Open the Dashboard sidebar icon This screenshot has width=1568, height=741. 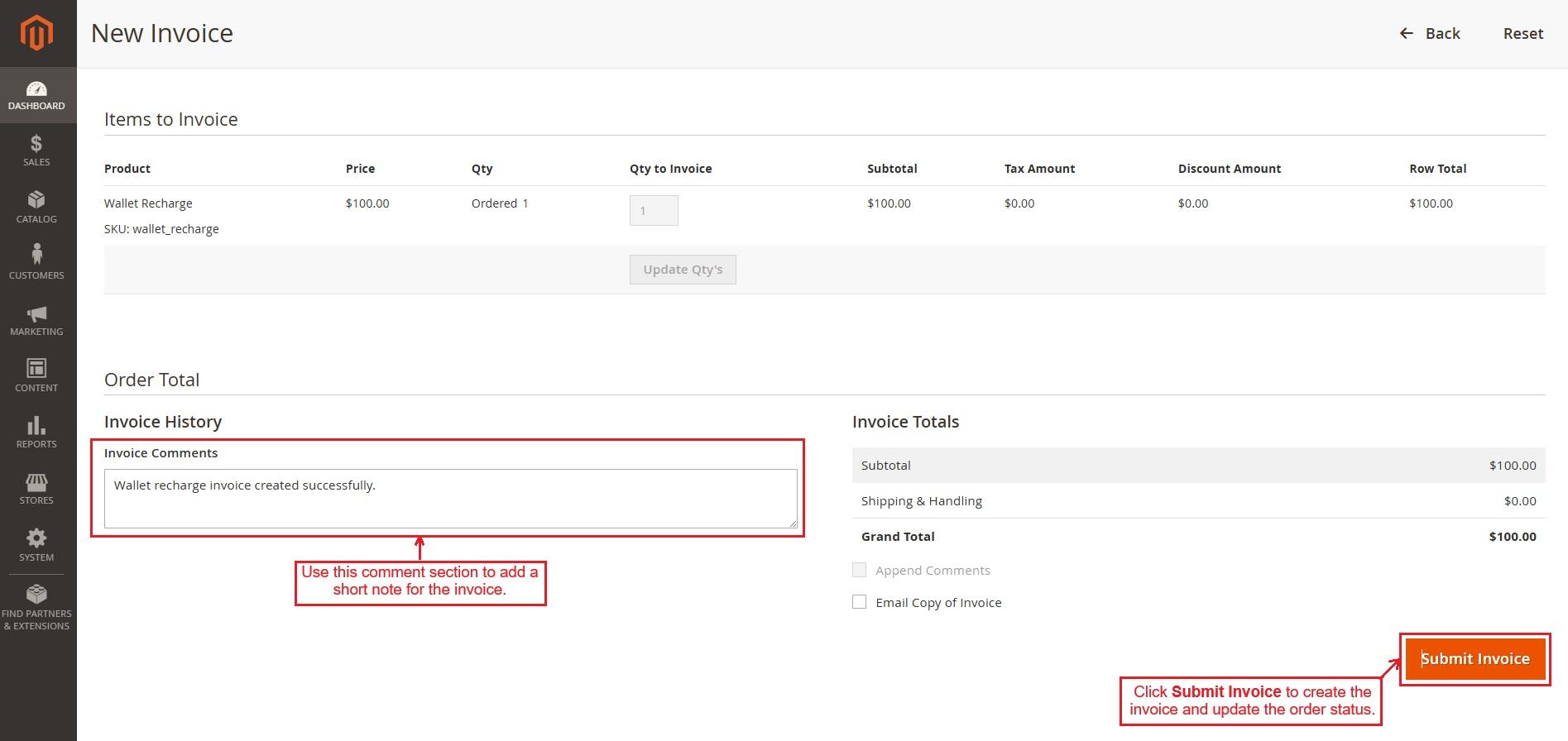[37, 89]
